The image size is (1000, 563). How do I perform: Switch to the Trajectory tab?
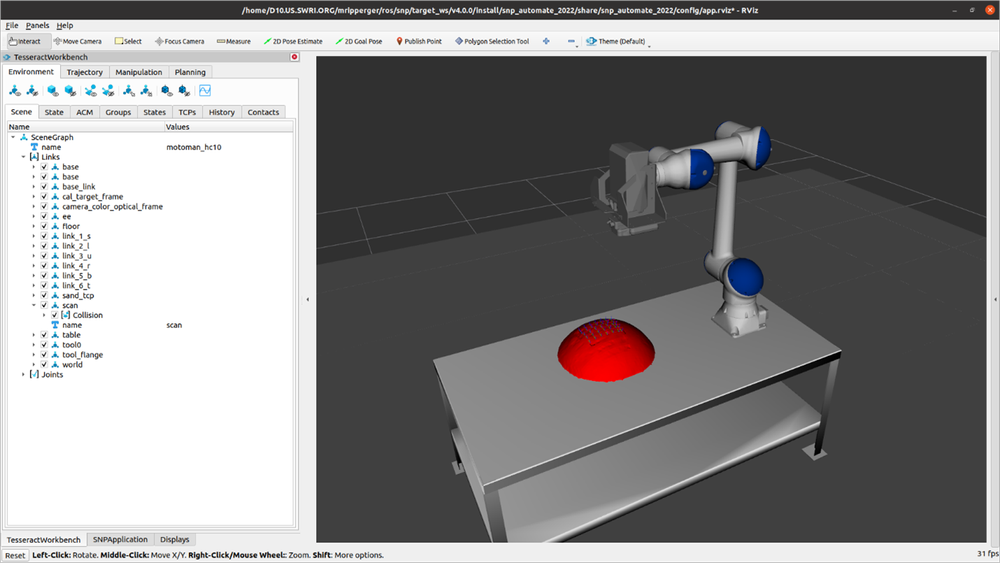85,72
